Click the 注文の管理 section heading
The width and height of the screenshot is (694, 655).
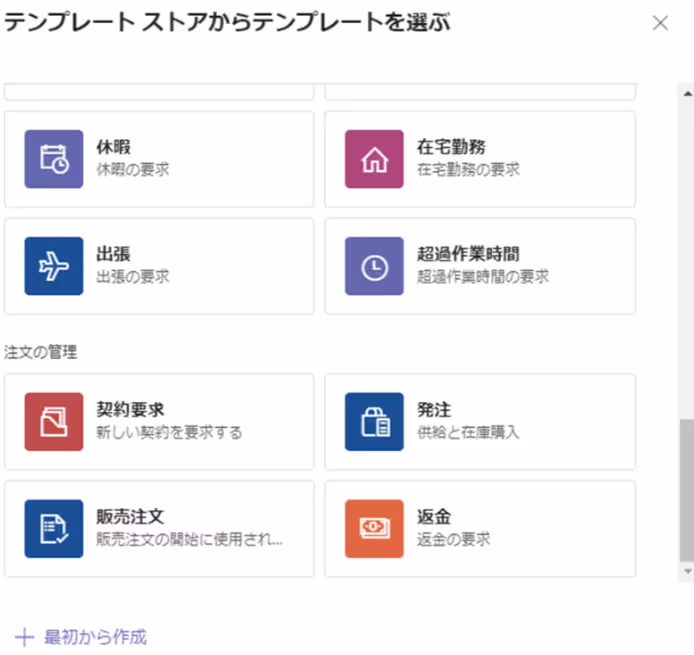click(41, 352)
